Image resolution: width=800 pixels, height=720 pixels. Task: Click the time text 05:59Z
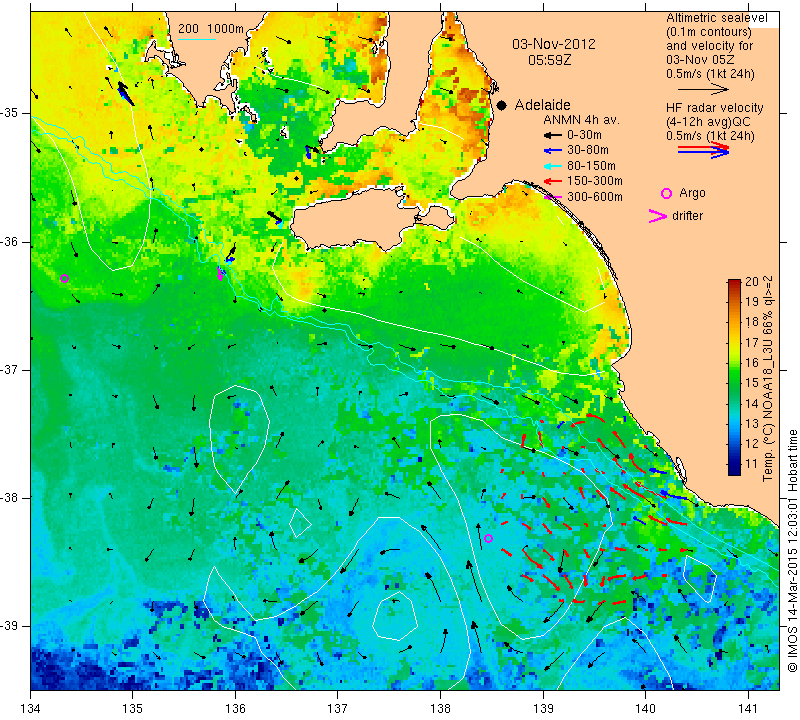pos(549,60)
